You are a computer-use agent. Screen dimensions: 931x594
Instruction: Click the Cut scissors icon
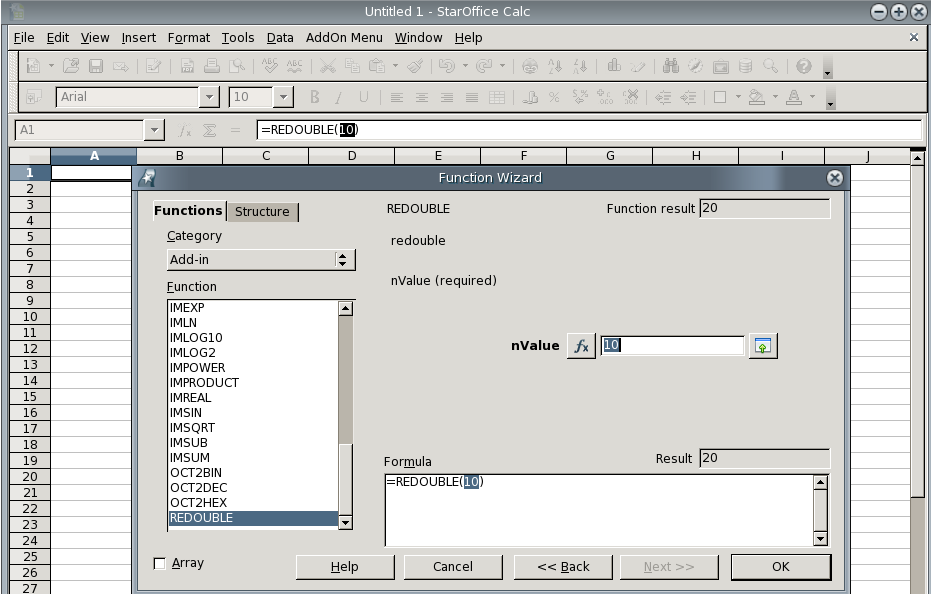point(328,66)
